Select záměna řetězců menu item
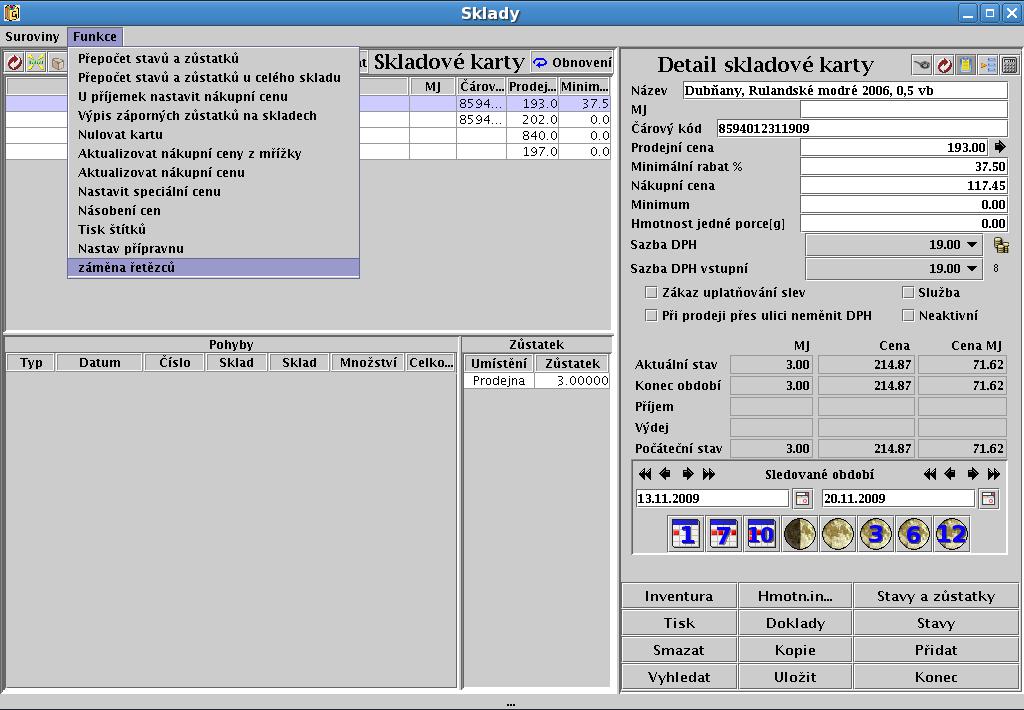Viewport: 1024px width, 710px height. (x=213, y=267)
